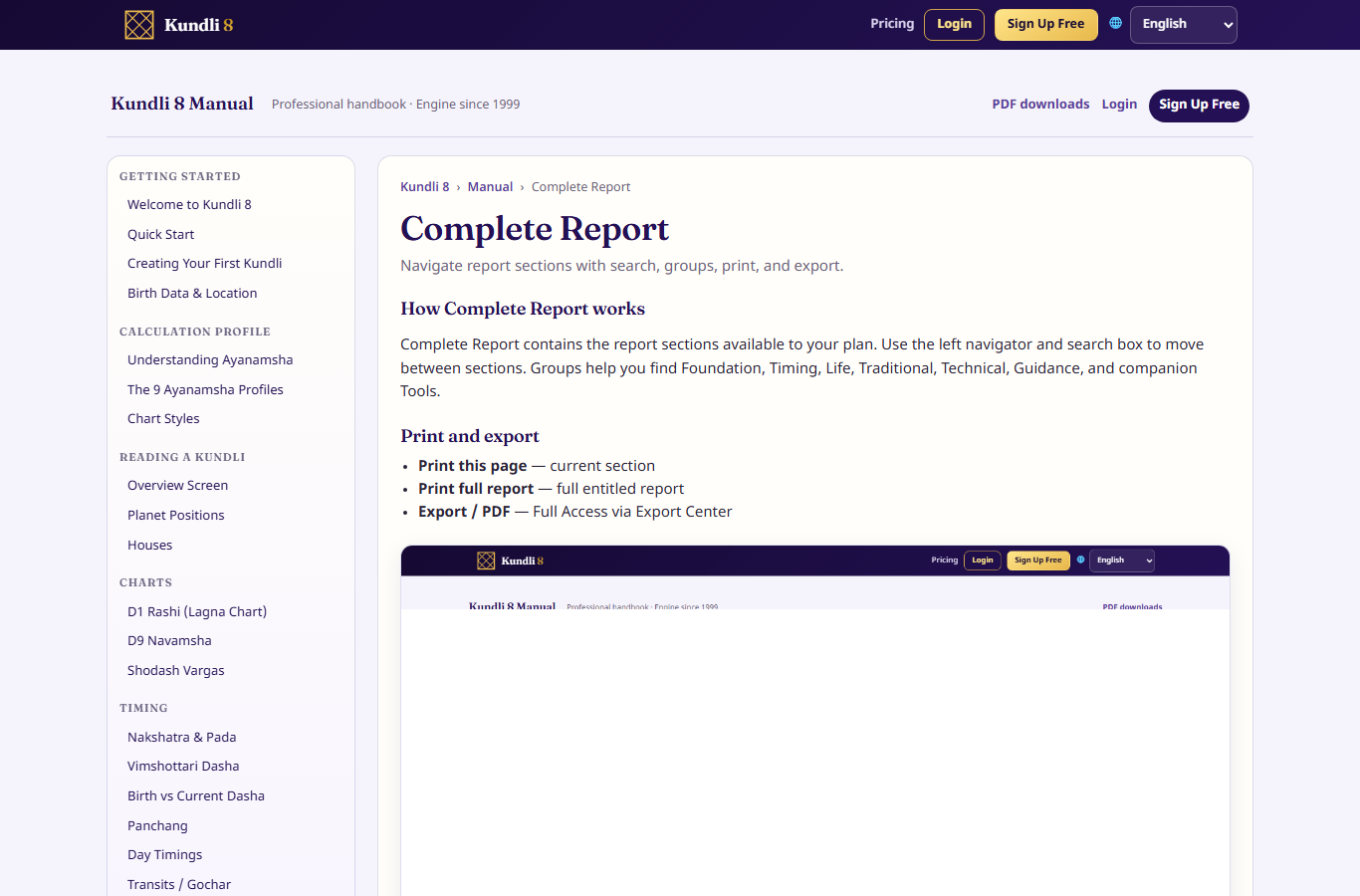Click the Kundli 8 logo icon in header
Image resolution: width=1360 pixels, height=896 pixels.
(x=139, y=25)
